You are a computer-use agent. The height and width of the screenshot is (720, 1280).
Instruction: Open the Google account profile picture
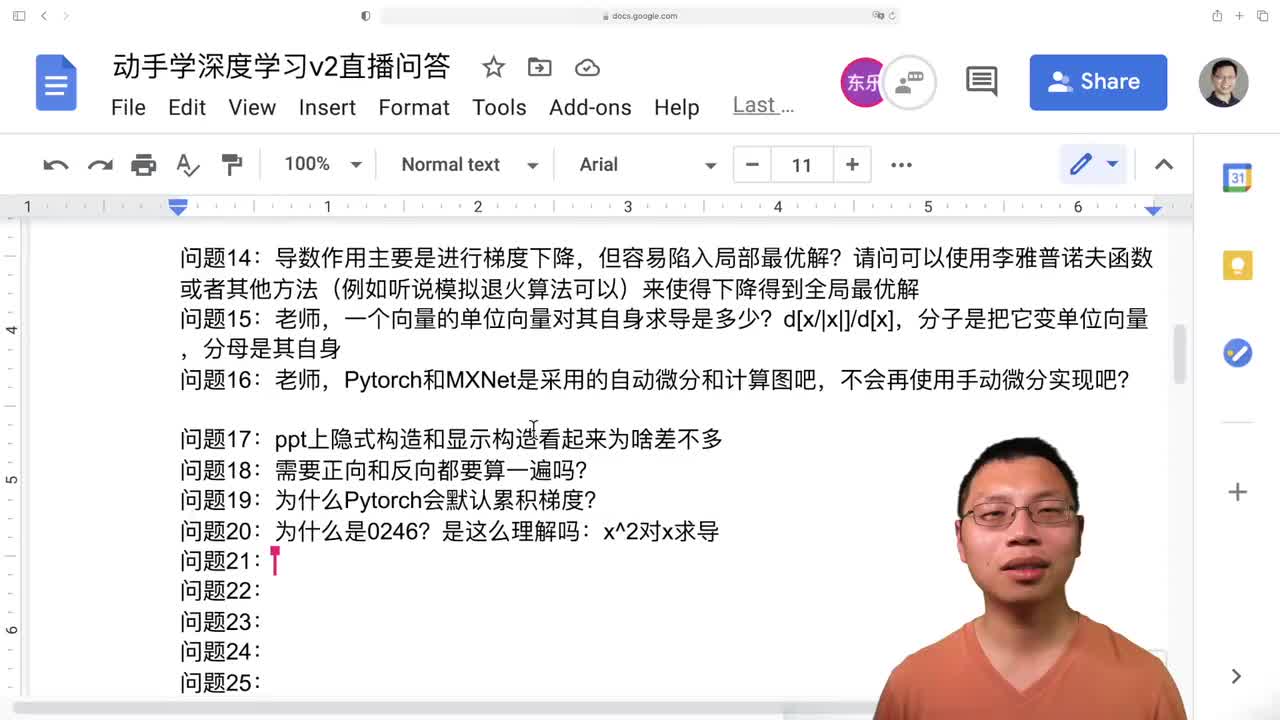coord(1223,82)
